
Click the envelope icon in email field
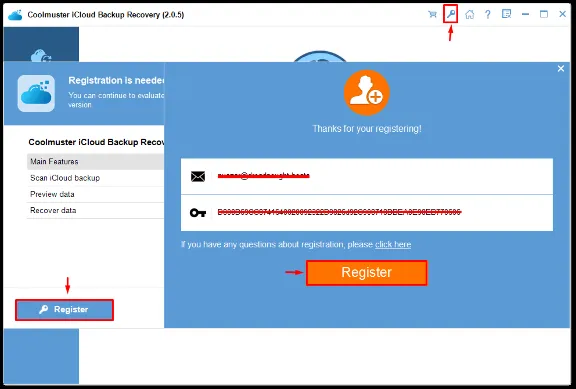click(x=198, y=177)
